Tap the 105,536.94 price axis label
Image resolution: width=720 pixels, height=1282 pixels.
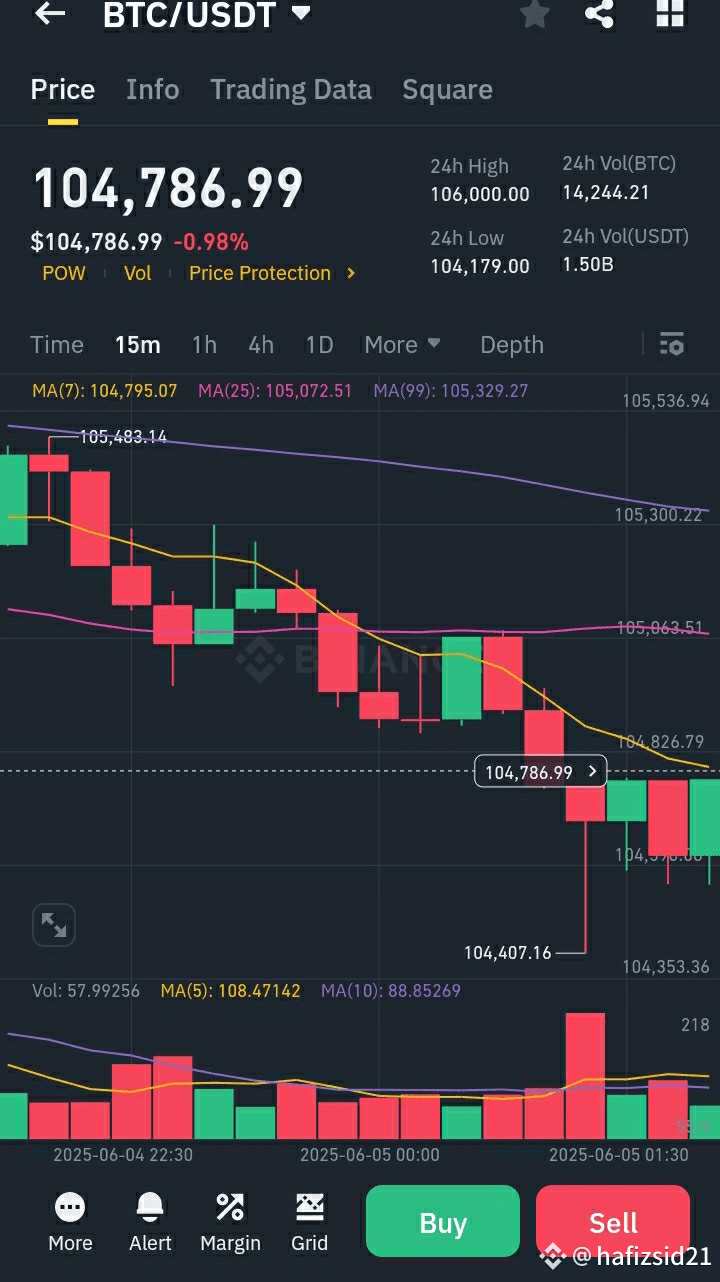point(666,401)
